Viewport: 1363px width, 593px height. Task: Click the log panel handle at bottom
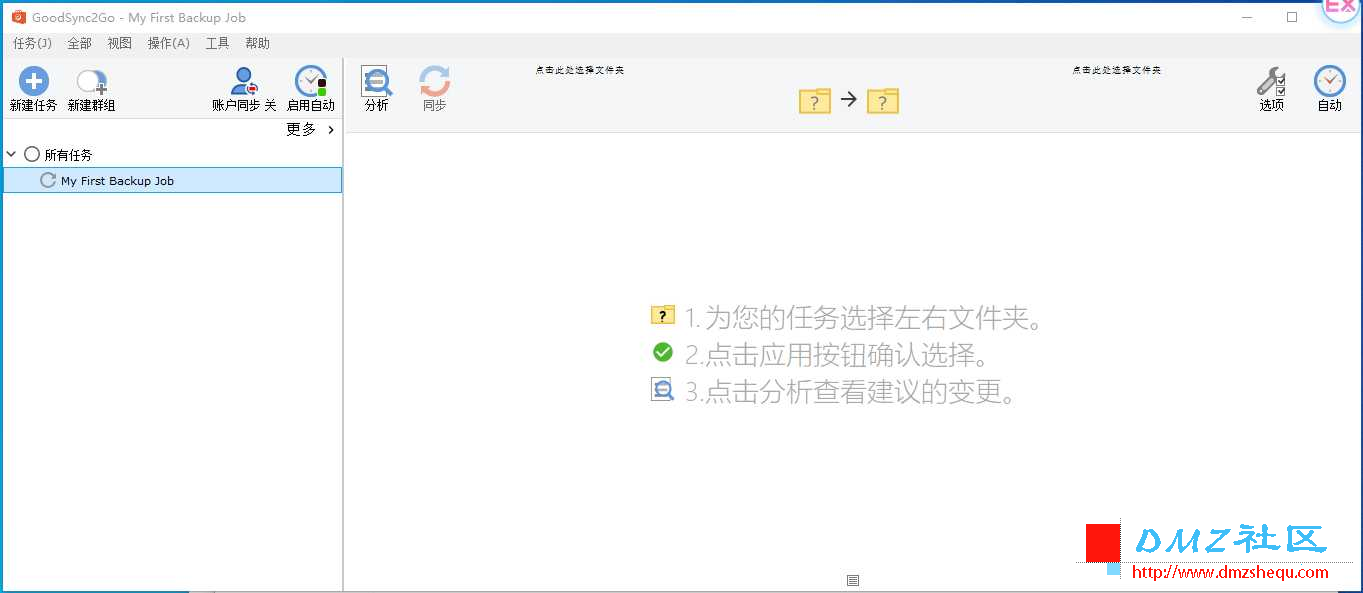click(853, 580)
